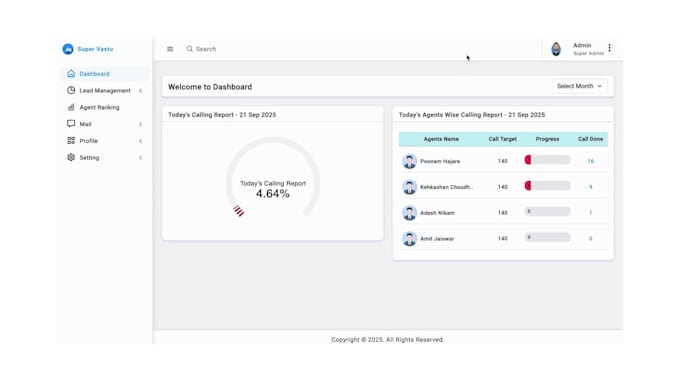
Task: Open Lead Management in the sidebar
Action: coord(104,90)
